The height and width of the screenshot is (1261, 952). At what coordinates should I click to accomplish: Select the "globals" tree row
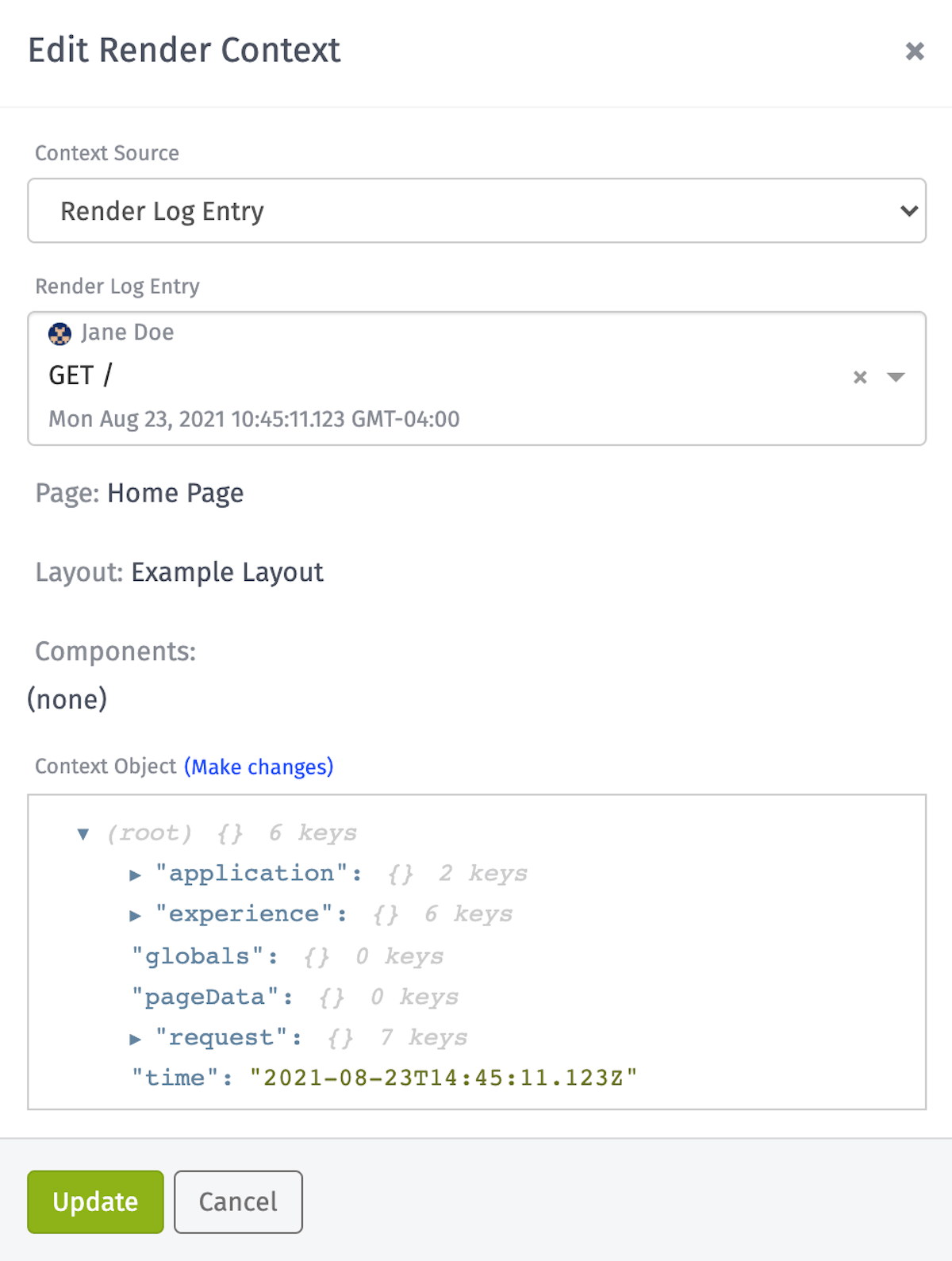click(x=287, y=956)
